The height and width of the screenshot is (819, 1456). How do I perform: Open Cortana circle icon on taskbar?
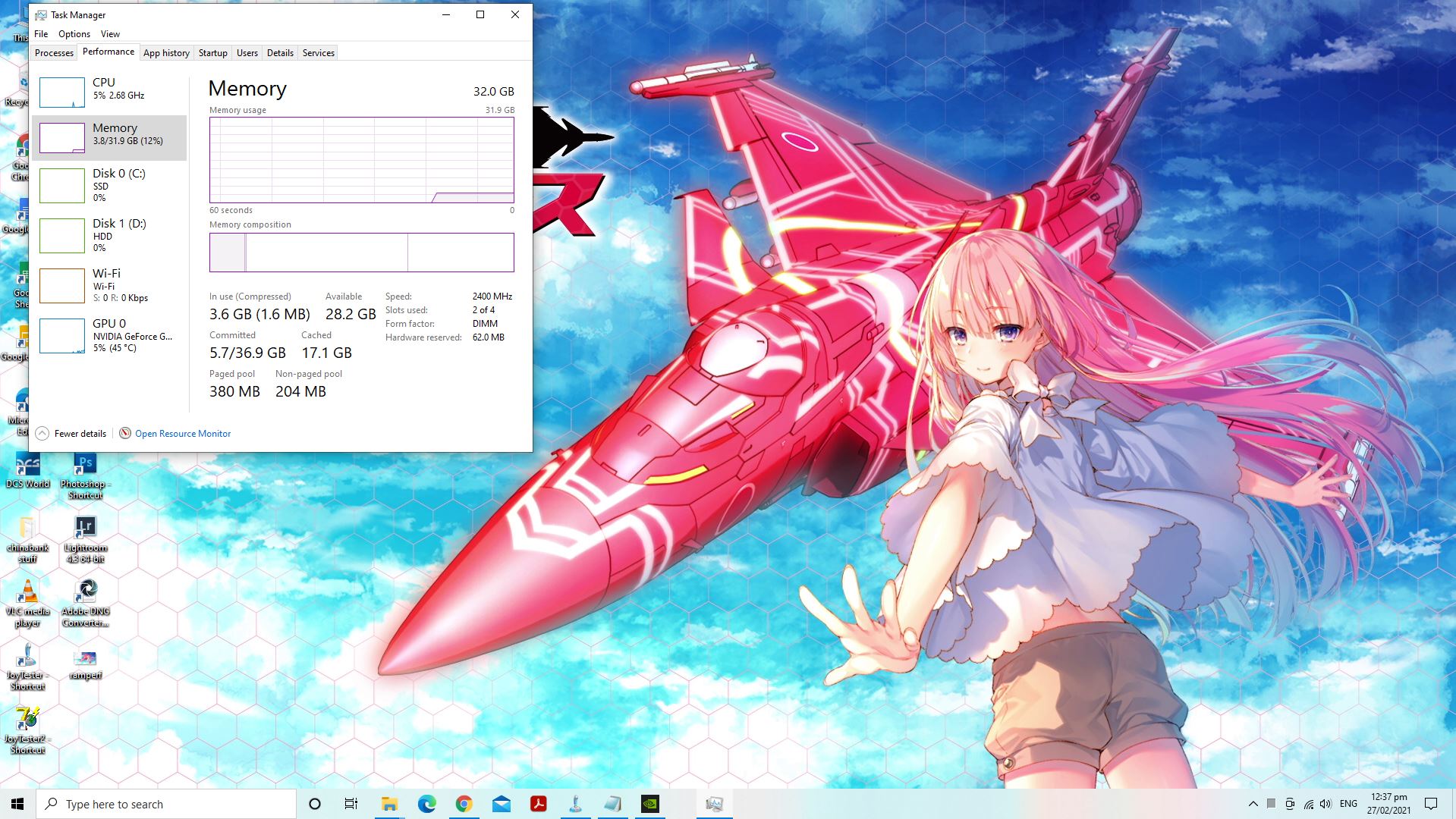tap(315, 804)
